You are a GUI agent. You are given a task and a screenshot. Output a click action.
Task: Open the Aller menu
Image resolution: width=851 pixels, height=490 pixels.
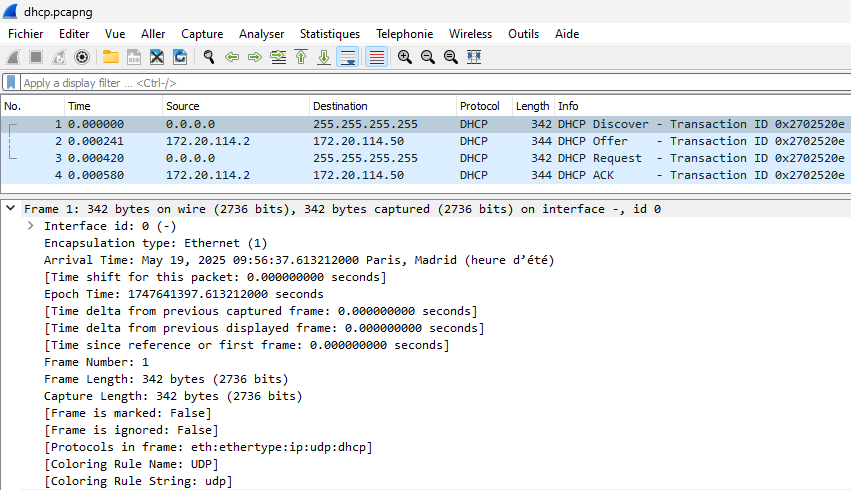pos(153,34)
